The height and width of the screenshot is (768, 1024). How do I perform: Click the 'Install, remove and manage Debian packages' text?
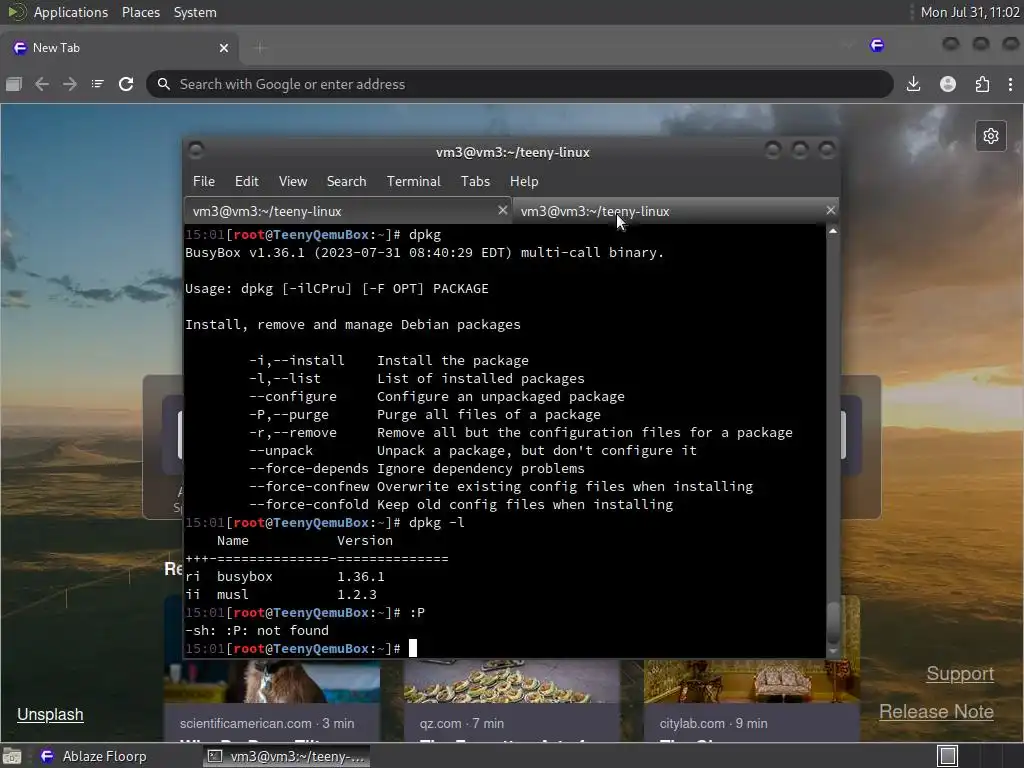(x=353, y=325)
